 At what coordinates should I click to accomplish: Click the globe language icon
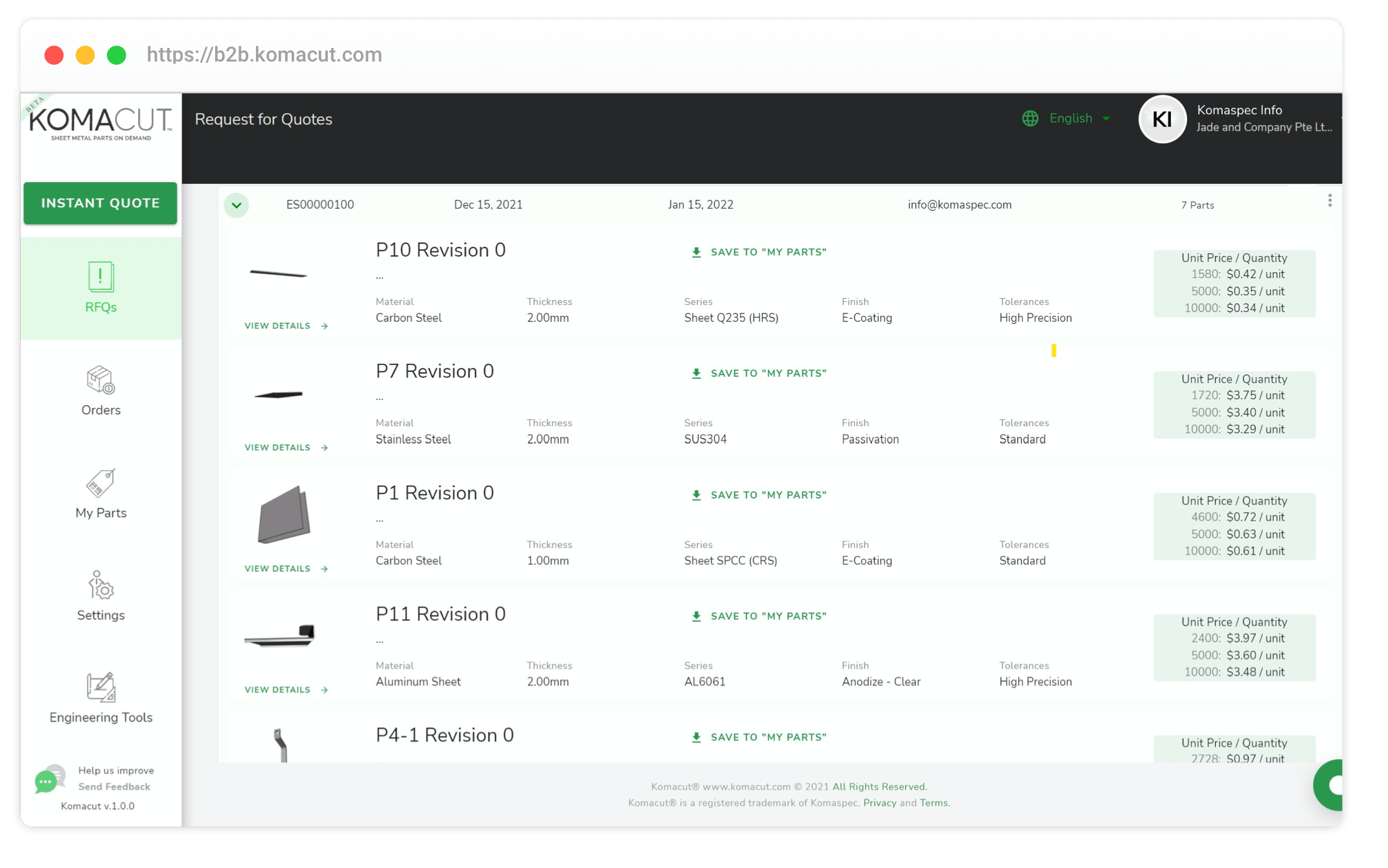1030,119
